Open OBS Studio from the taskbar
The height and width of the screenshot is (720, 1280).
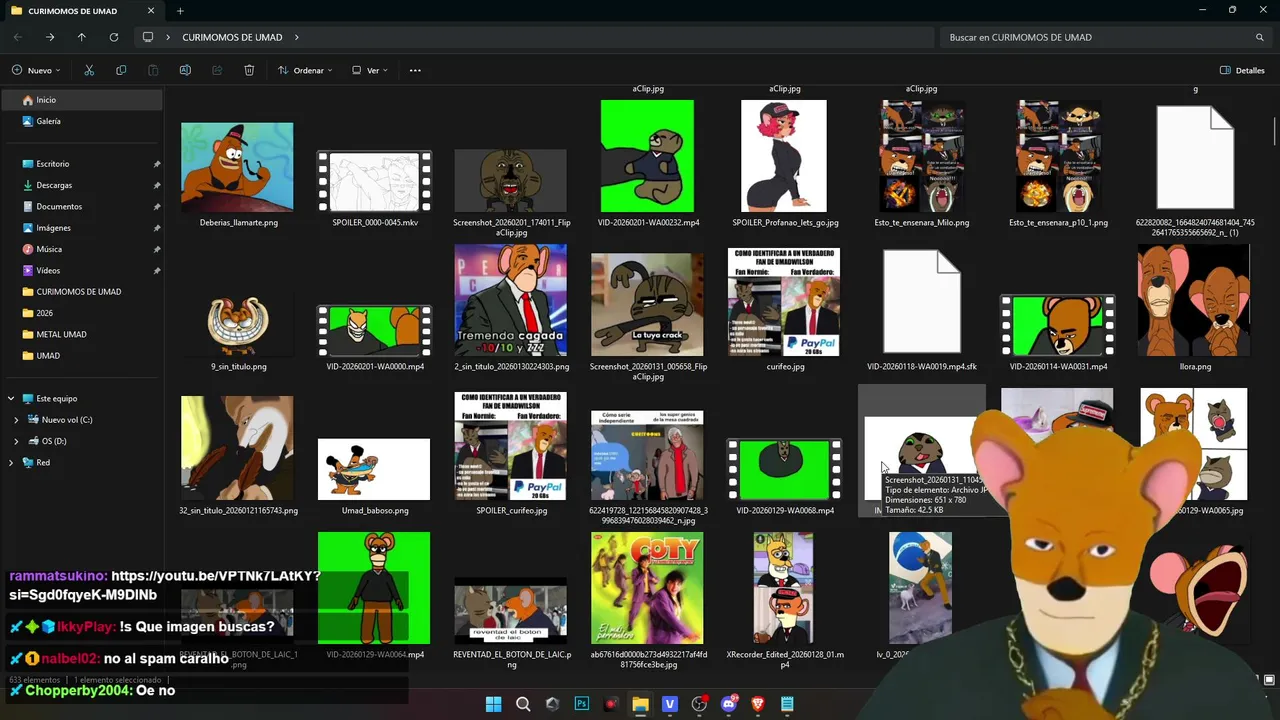pyautogui.click(x=699, y=704)
